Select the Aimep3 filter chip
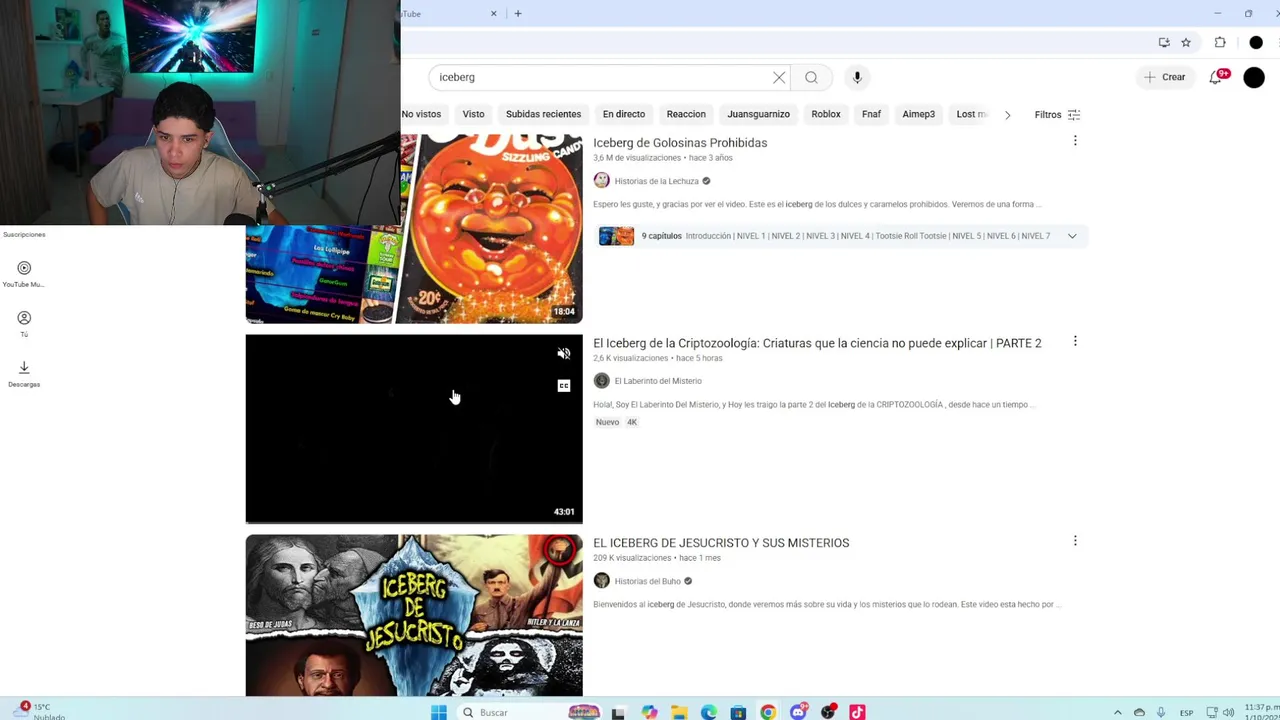 pyautogui.click(x=918, y=114)
